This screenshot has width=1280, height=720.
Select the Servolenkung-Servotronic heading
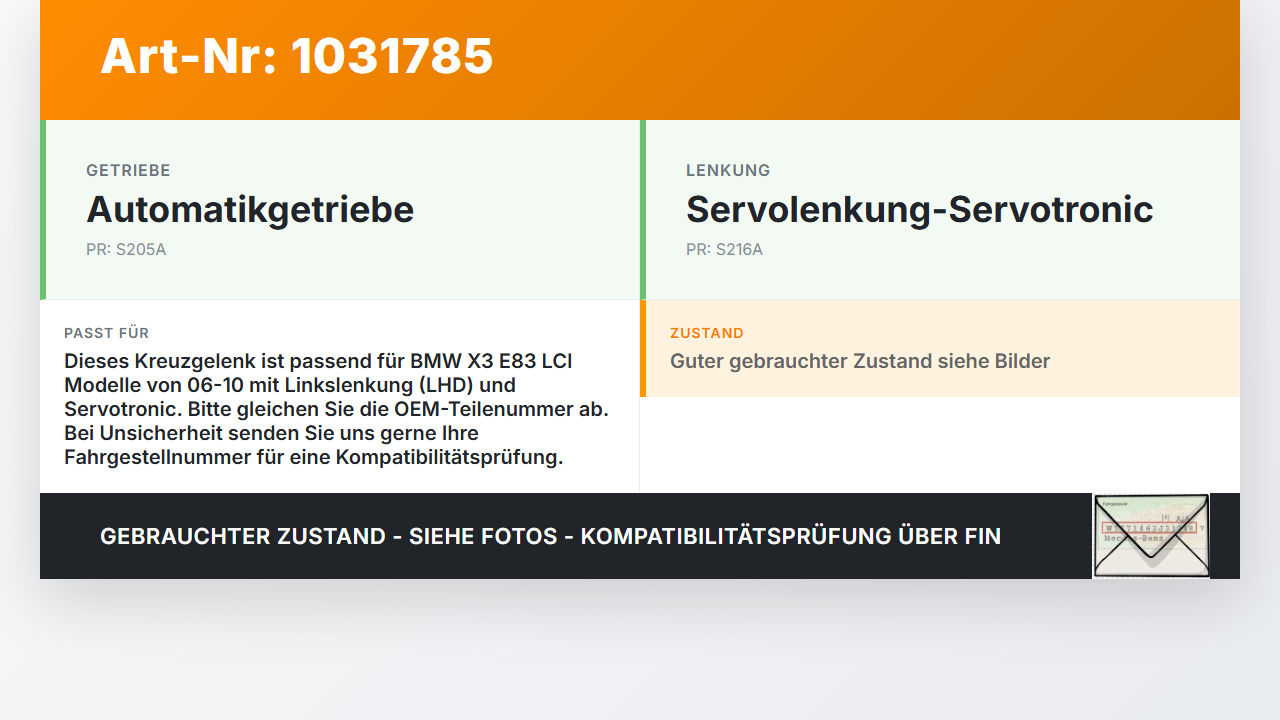click(919, 209)
